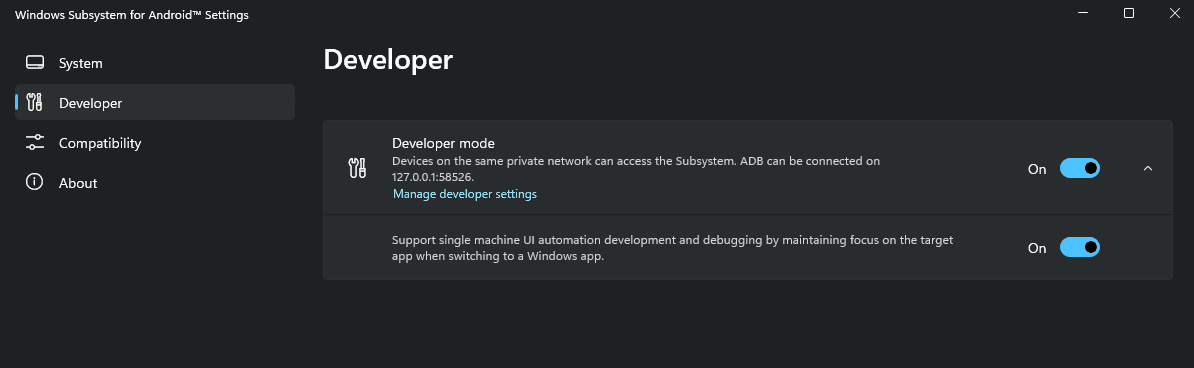Image resolution: width=1194 pixels, height=368 pixels.
Task: Go to the Compatibility page
Action: (x=155, y=142)
